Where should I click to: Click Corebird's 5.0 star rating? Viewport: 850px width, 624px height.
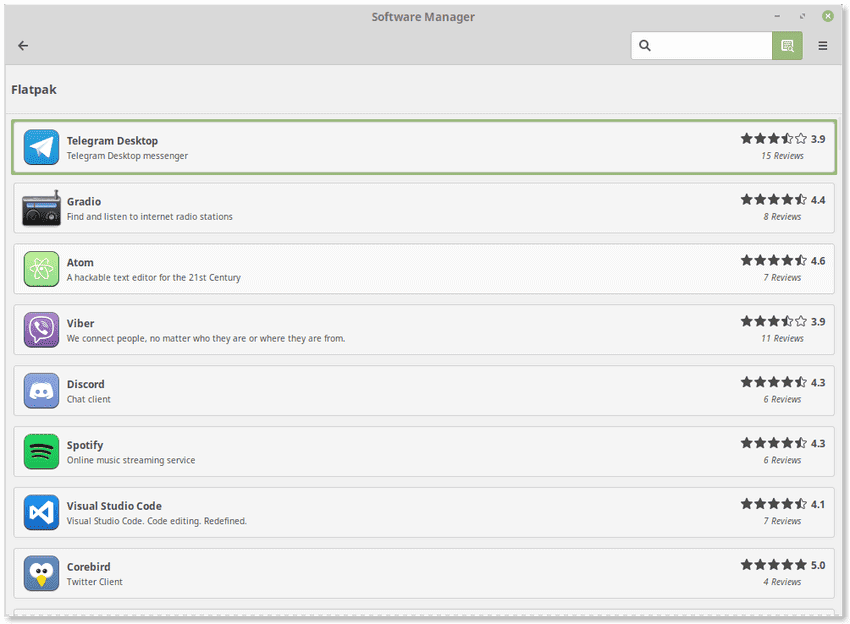coord(783,565)
